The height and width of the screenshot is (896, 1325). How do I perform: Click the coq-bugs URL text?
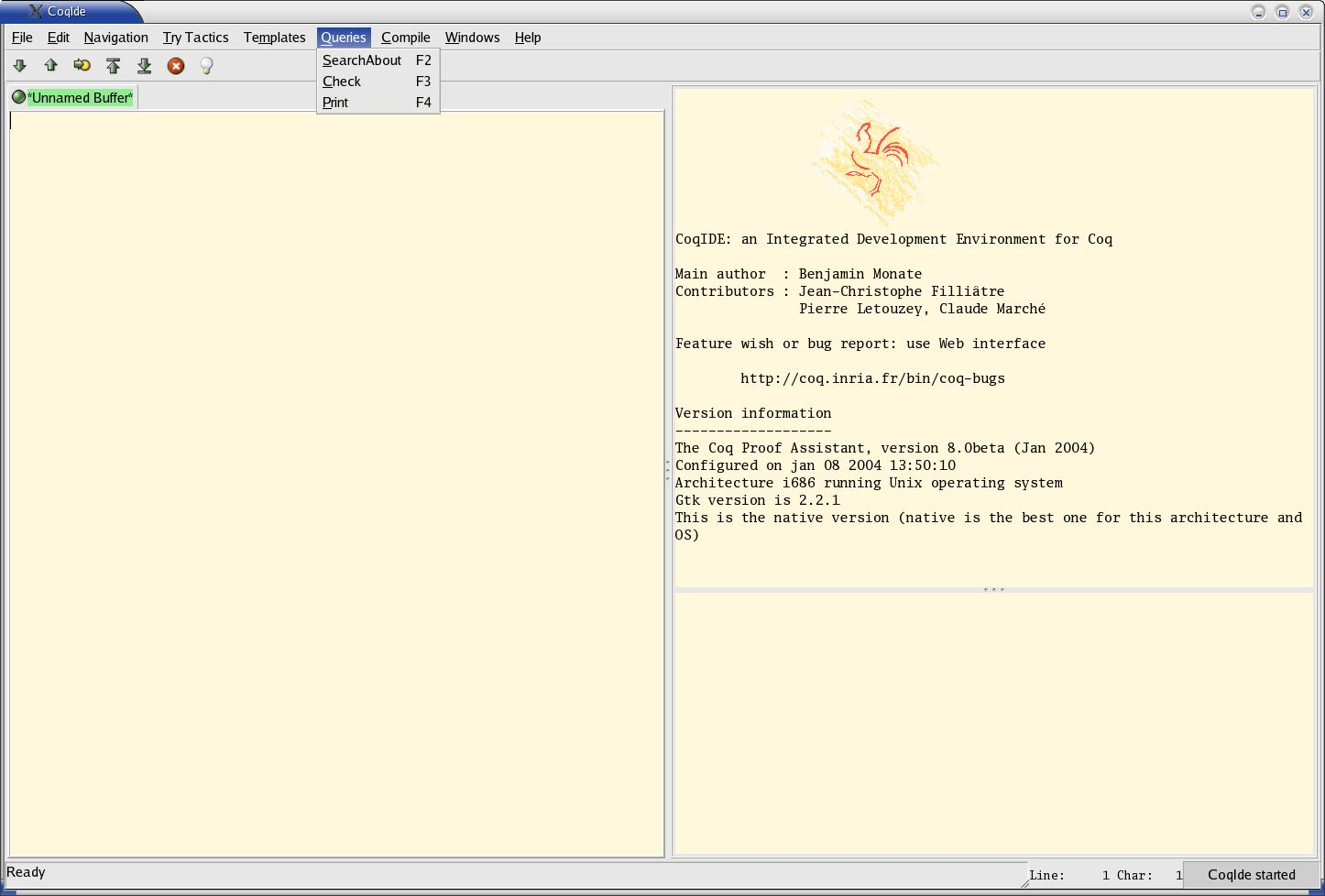coord(872,378)
